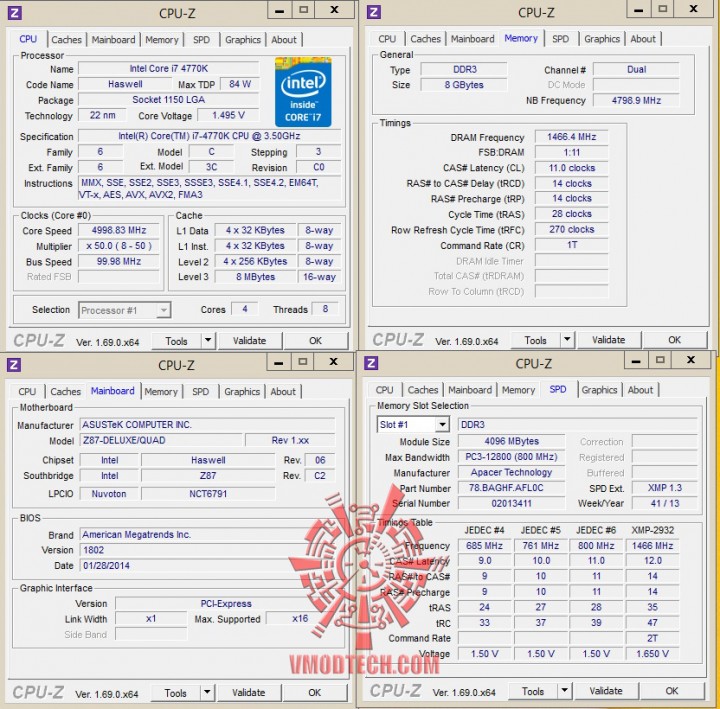Click the PC3-12800 (800 MHz) bandwidth value
Image resolution: width=720 pixels, height=709 pixels.
(511, 457)
